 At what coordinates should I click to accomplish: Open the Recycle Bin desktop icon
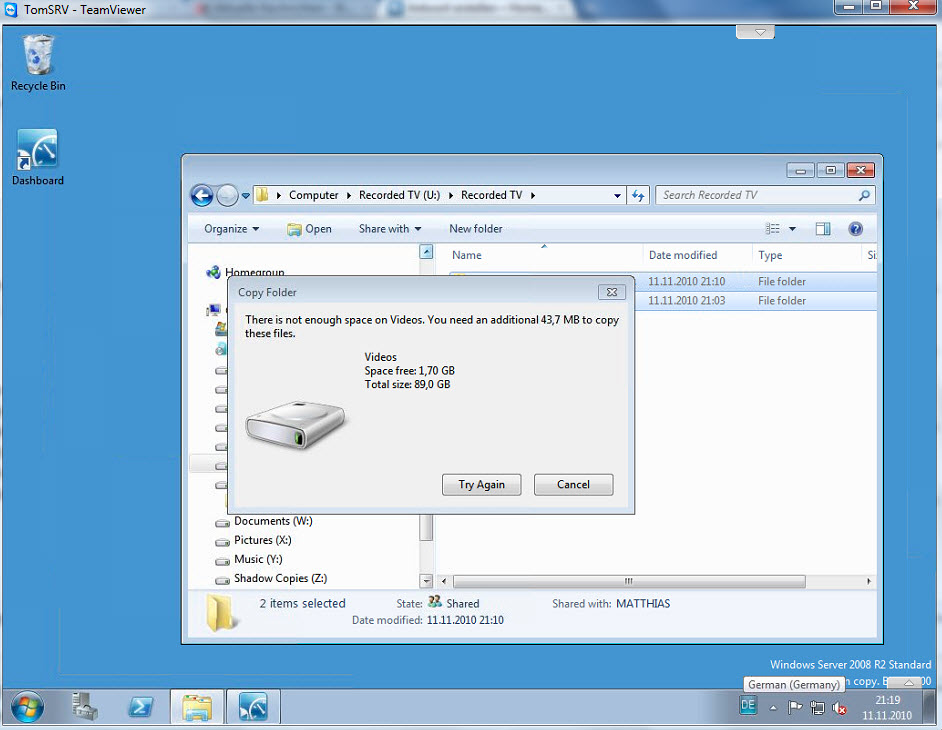click(x=38, y=62)
